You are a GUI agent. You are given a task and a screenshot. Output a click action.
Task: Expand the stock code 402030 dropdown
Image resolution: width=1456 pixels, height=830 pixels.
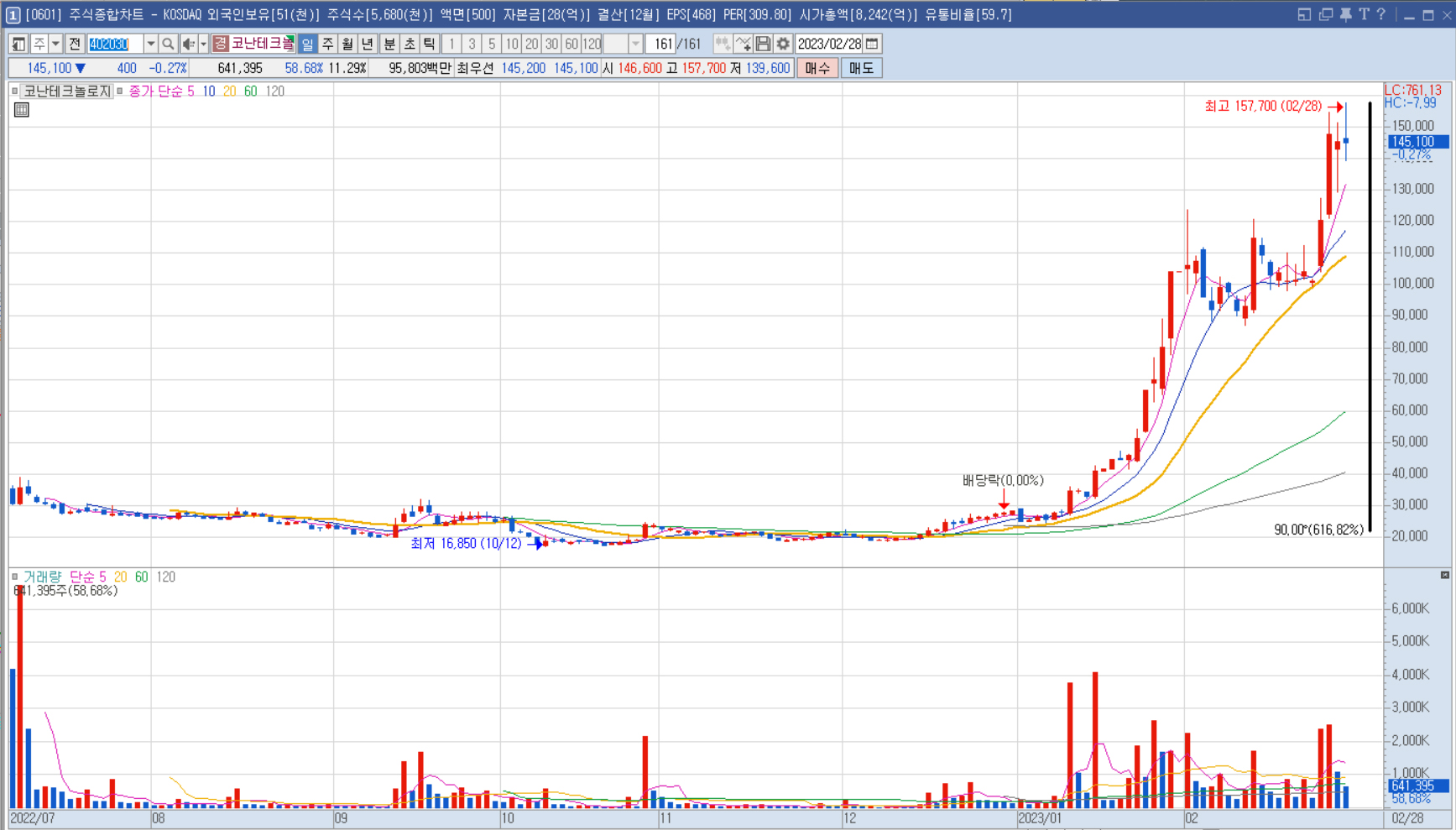[150, 44]
